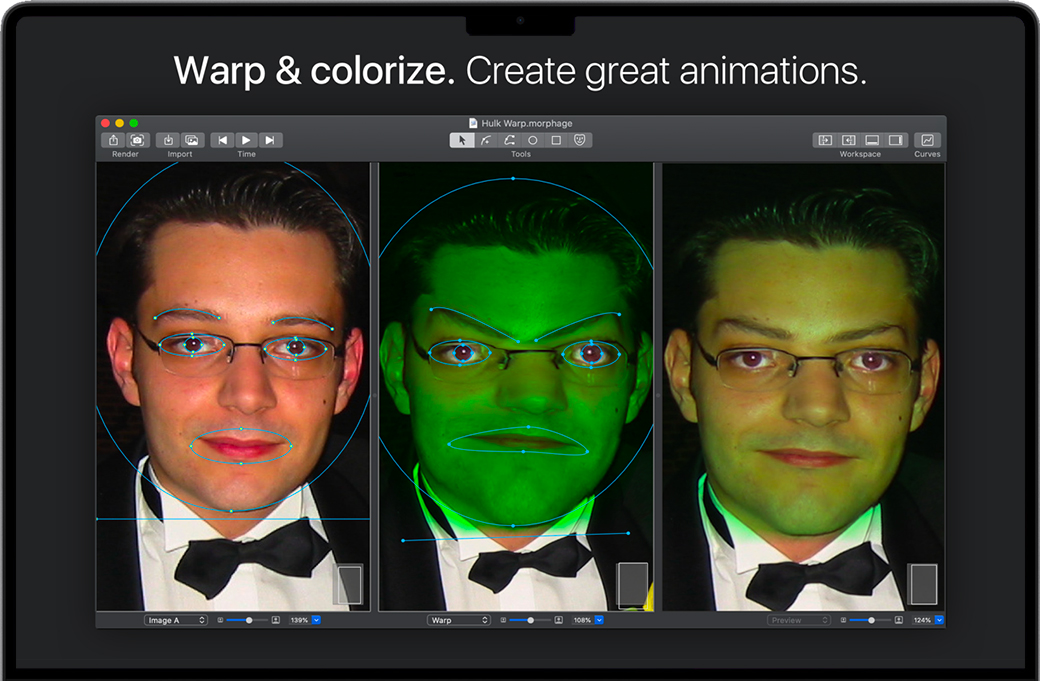Click the Warp pane zoom slider
Viewport: 1040px width, 681px height.
(530, 620)
